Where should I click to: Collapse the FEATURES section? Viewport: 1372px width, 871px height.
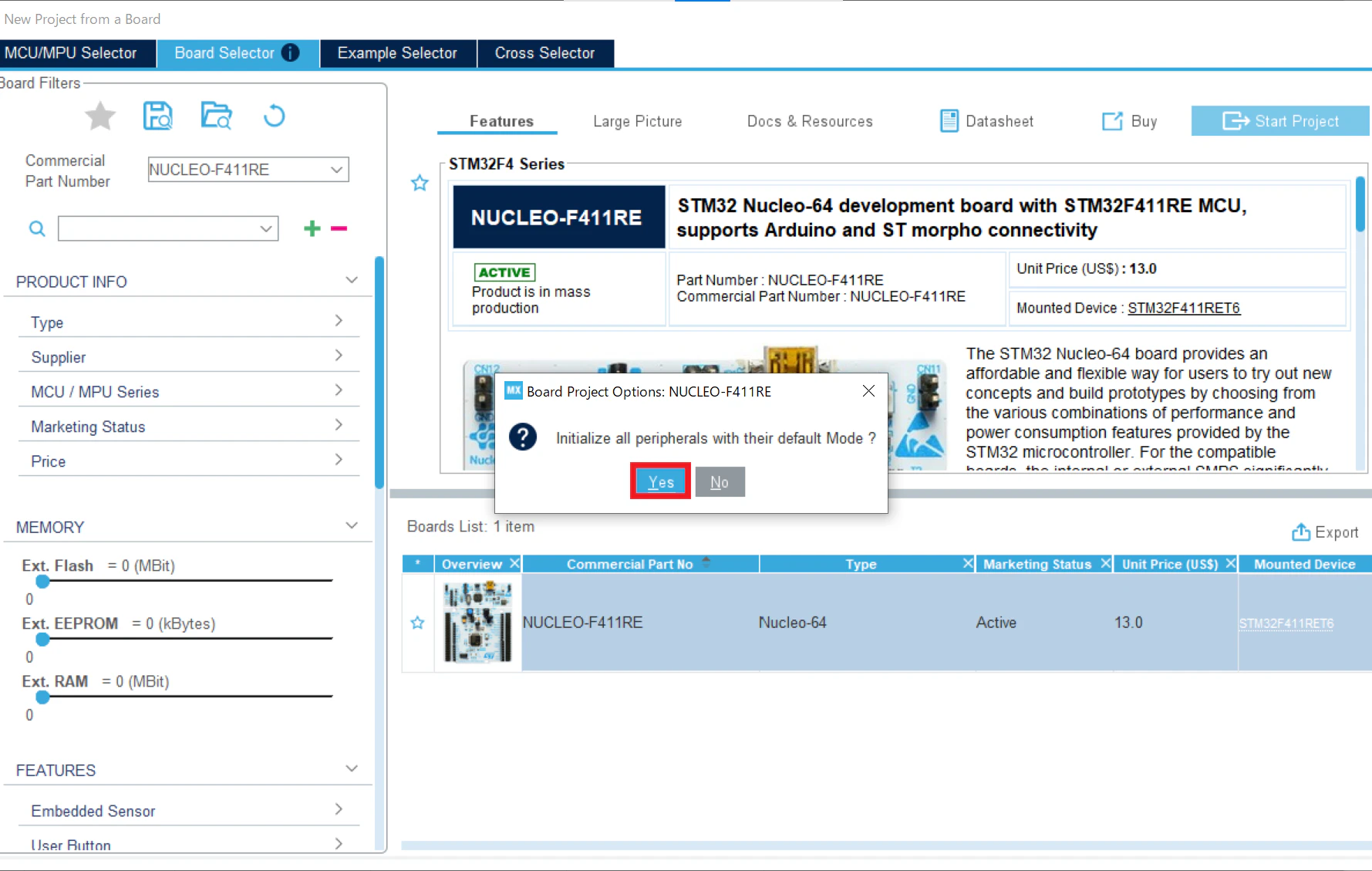352,768
